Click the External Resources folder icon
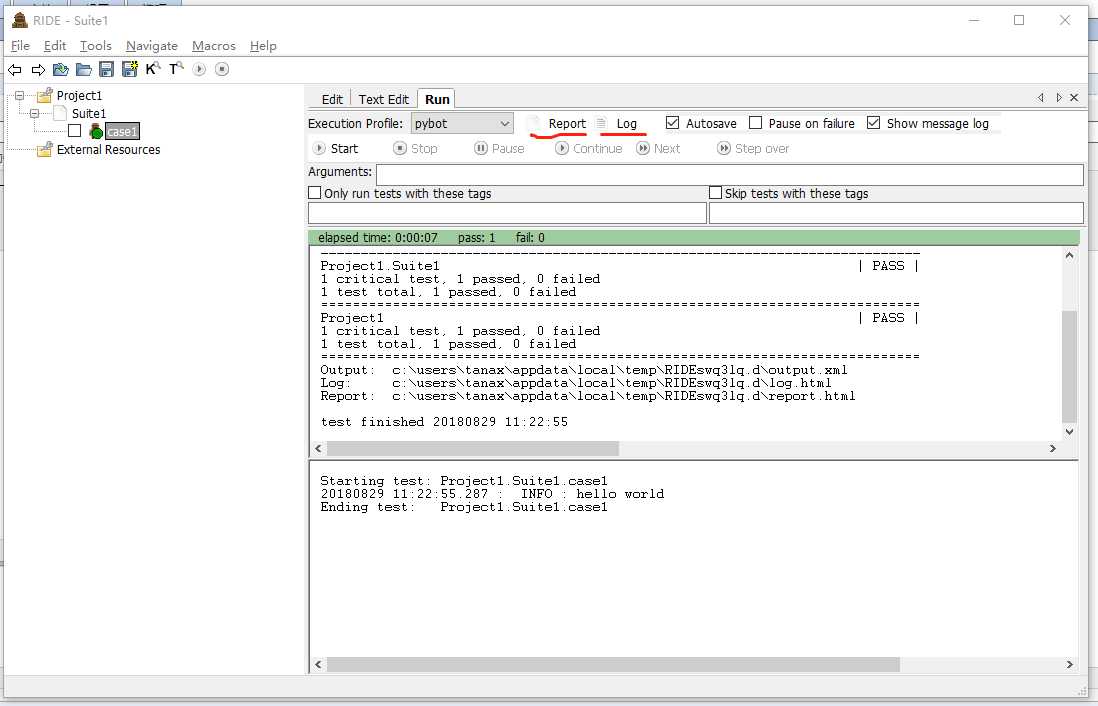 [45, 149]
